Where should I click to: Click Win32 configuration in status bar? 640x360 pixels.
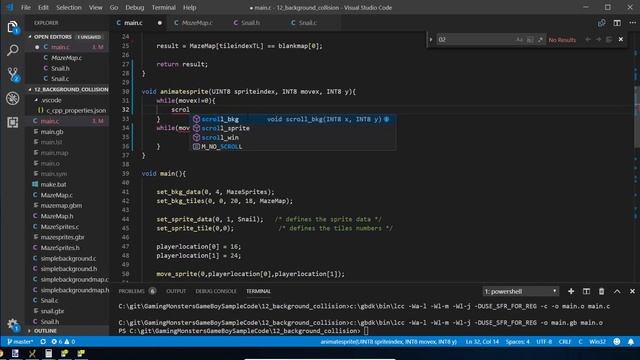(597, 342)
